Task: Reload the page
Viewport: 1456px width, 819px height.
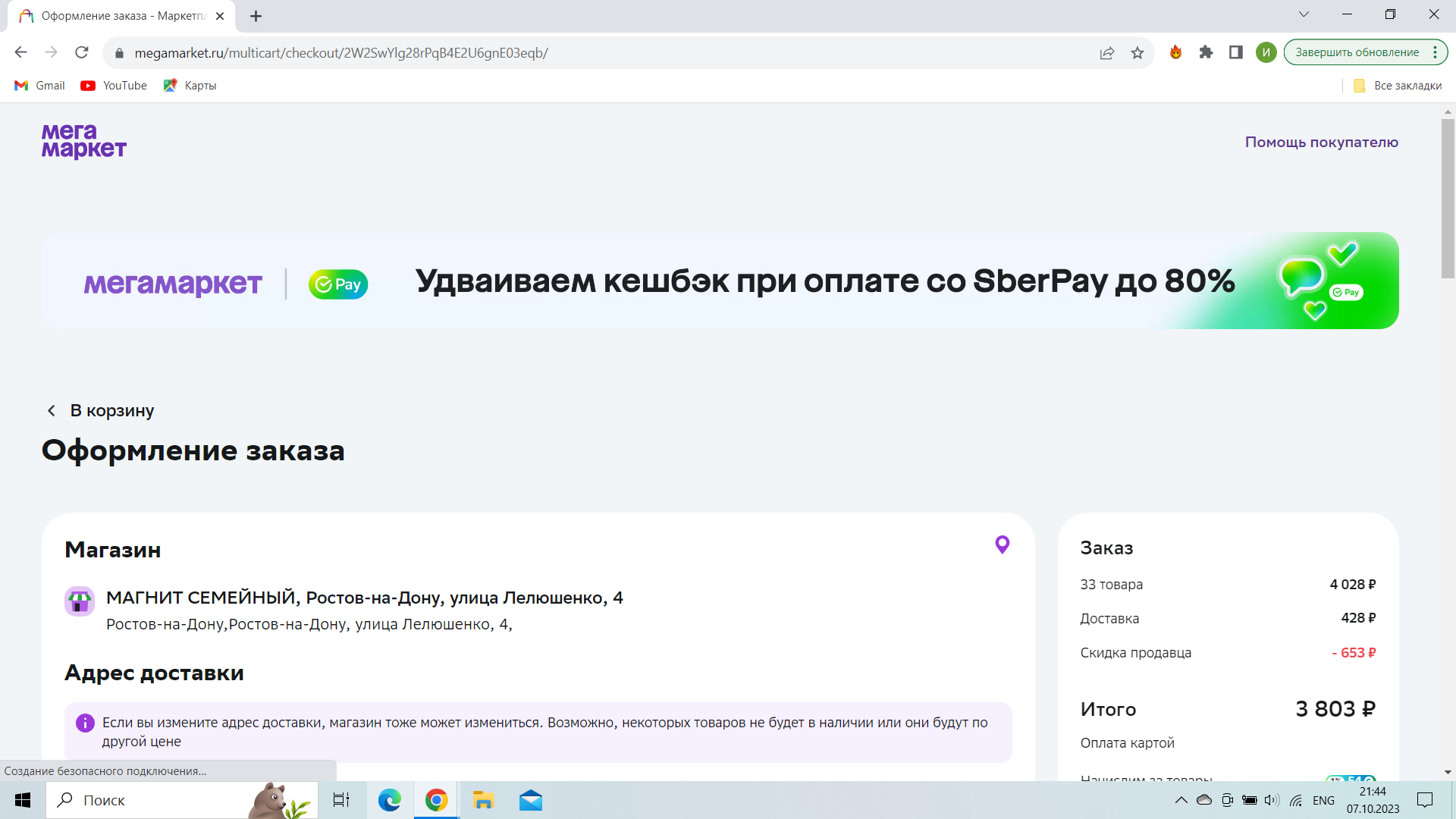Action: 82,52
